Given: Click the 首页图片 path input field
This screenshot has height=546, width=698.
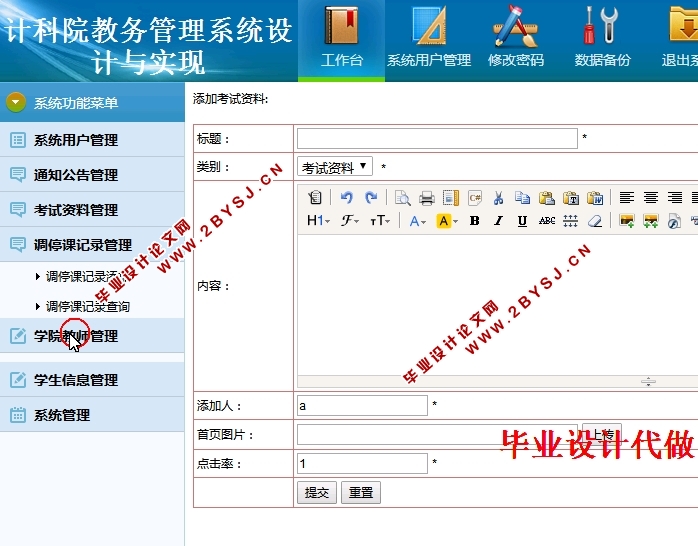Looking at the screenshot, I should point(437,434).
